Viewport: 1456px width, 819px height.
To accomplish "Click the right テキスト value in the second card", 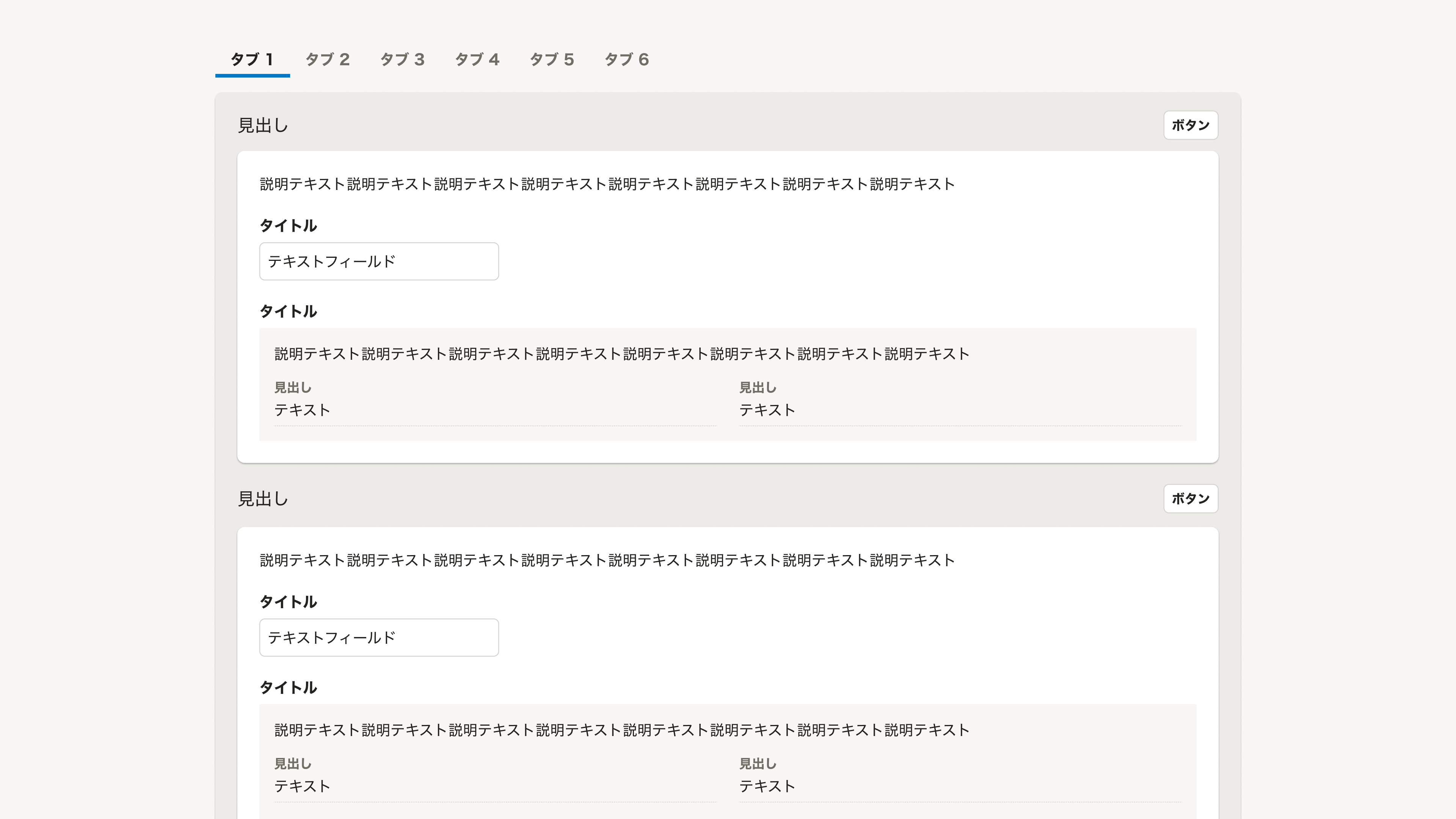I will (x=767, y=787).
